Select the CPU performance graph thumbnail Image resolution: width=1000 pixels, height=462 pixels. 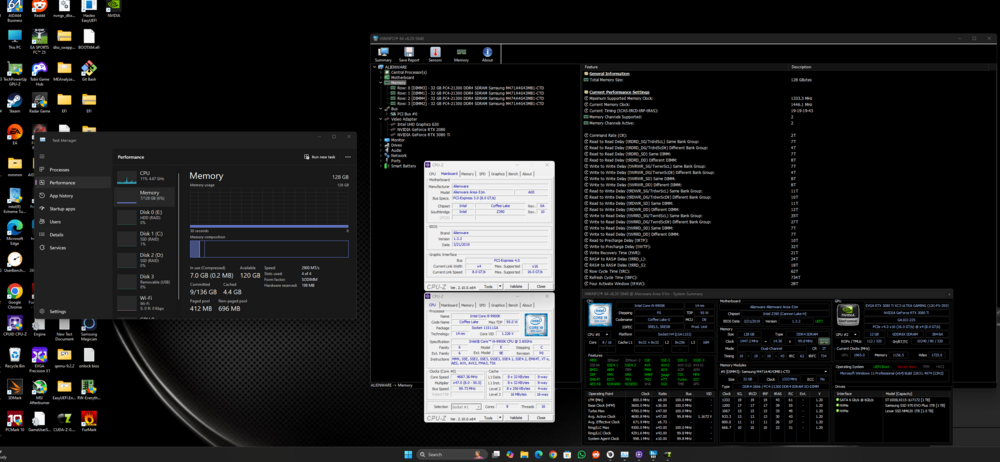(x=128, y=177)
